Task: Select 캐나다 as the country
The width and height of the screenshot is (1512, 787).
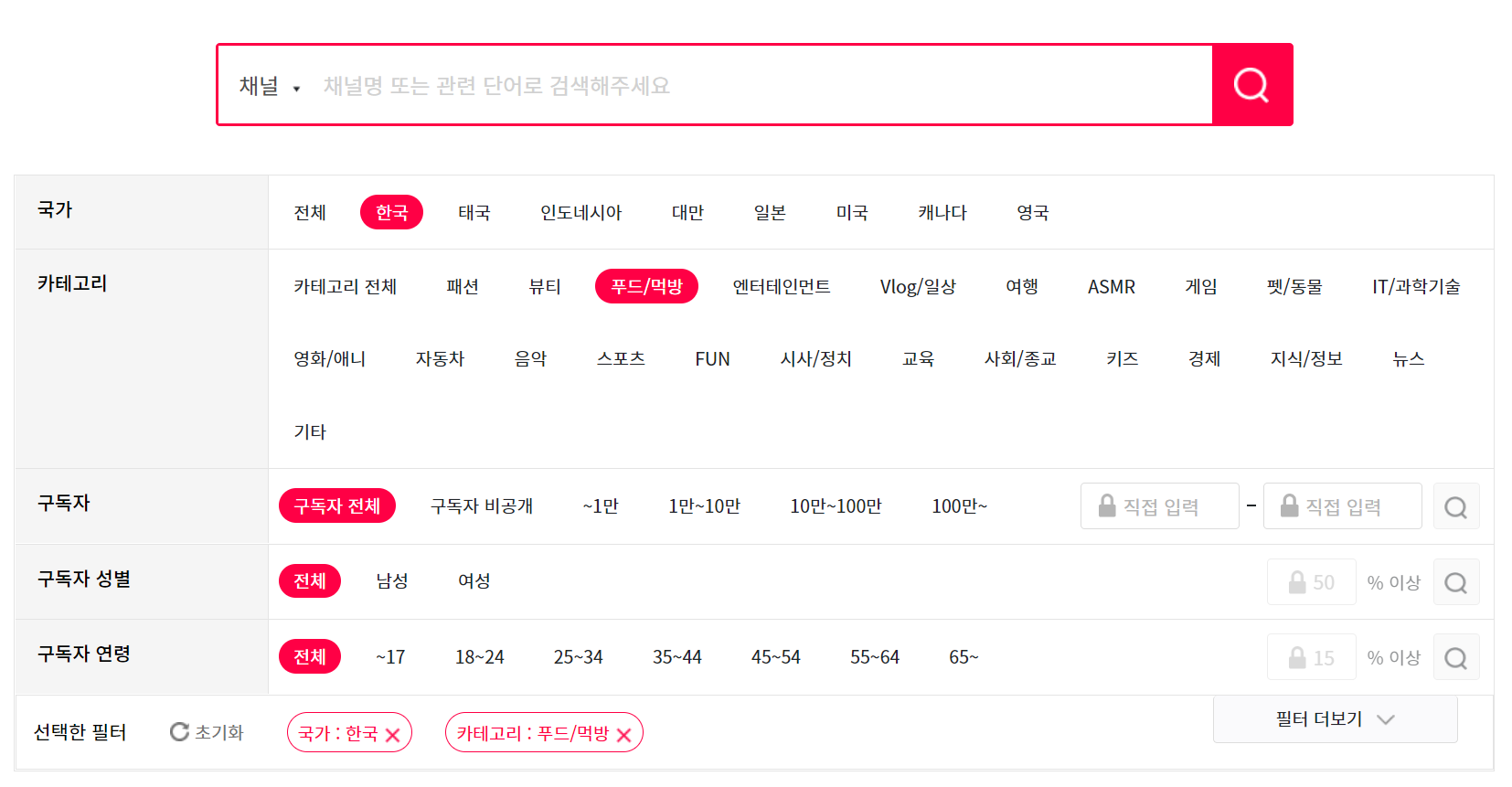Action: 942,212
